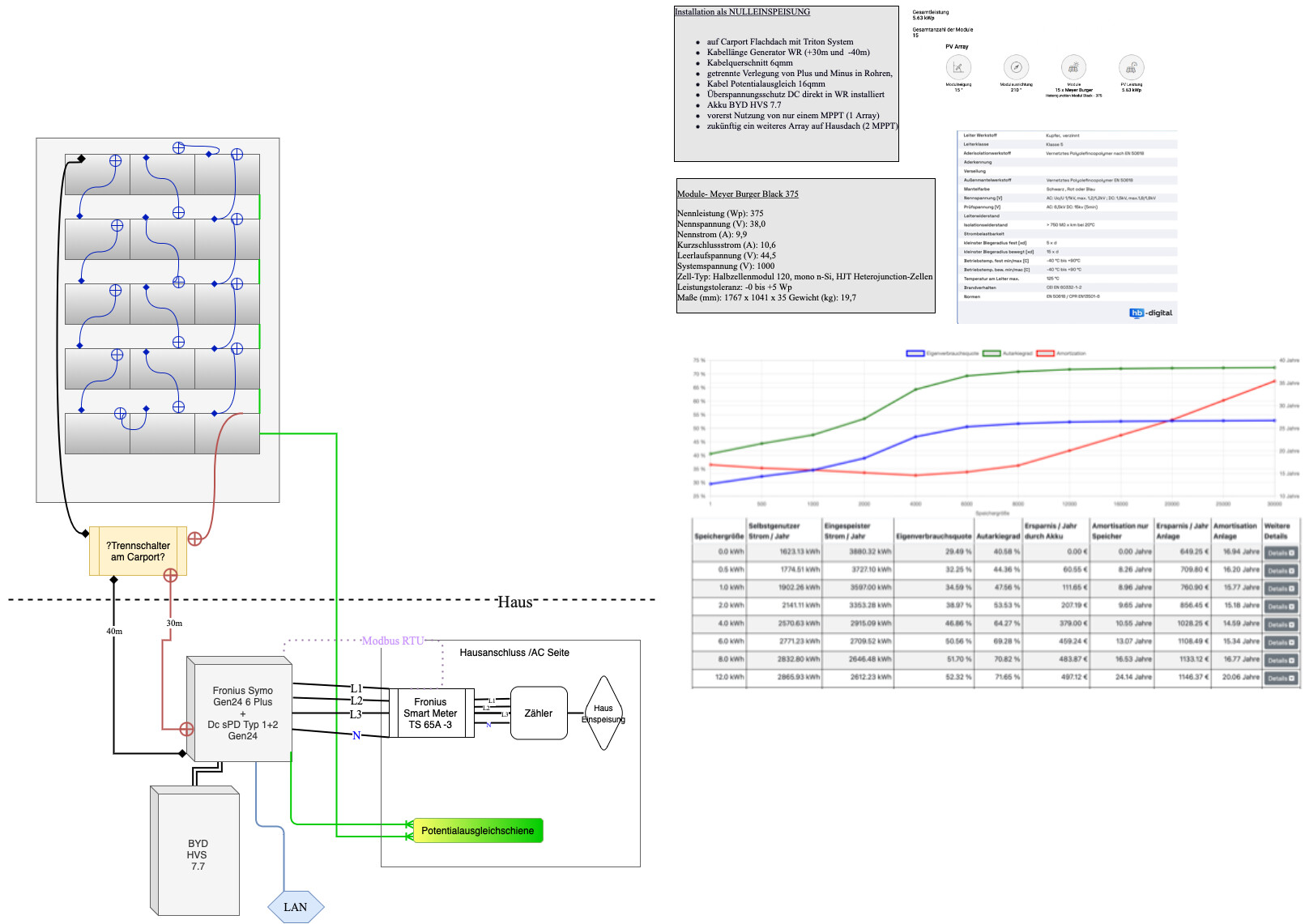Click the 40m cable length label
Screen dimensions: 1305x924
114,631
